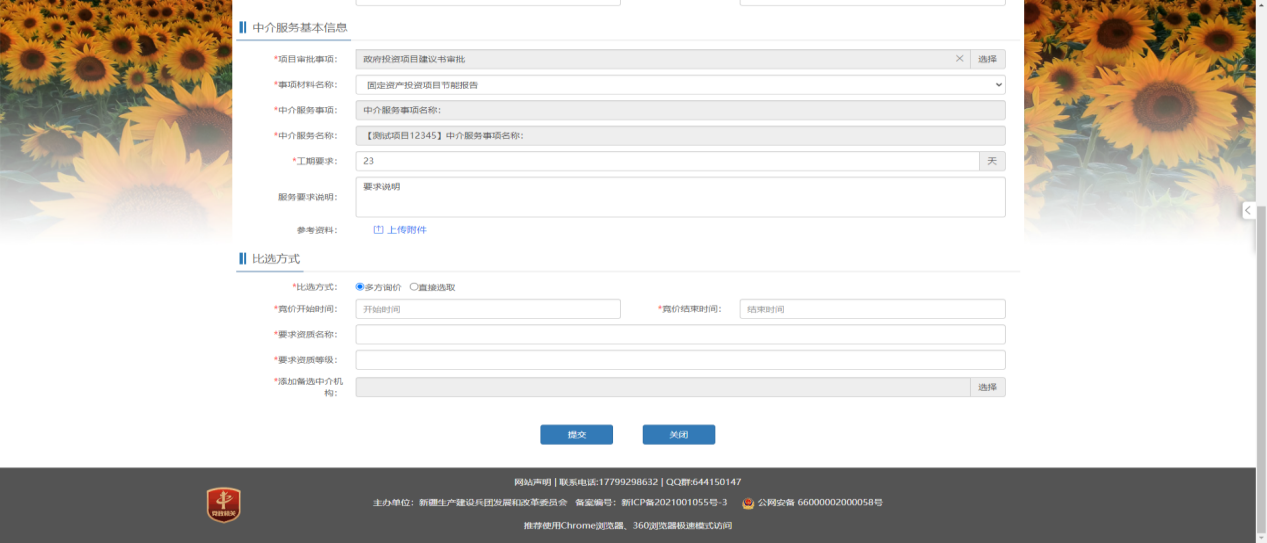Select the 多方询价 radio option
Screen dimensions: 1267x543
(360, 287)
